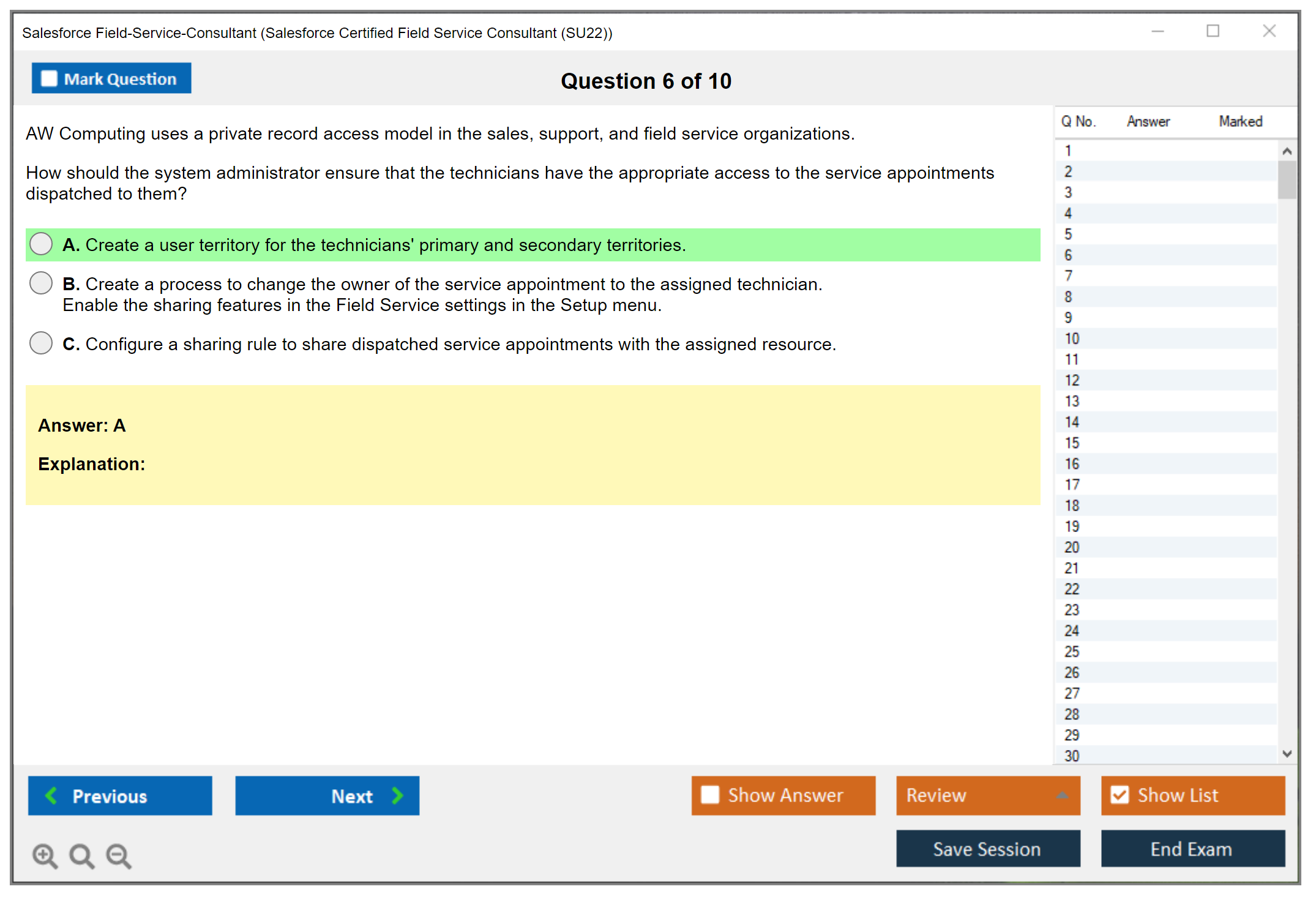The width and height of the screenshot is (1316, 900).
Task: Maximize the exam window
Action: click(x=1213, y=31)
